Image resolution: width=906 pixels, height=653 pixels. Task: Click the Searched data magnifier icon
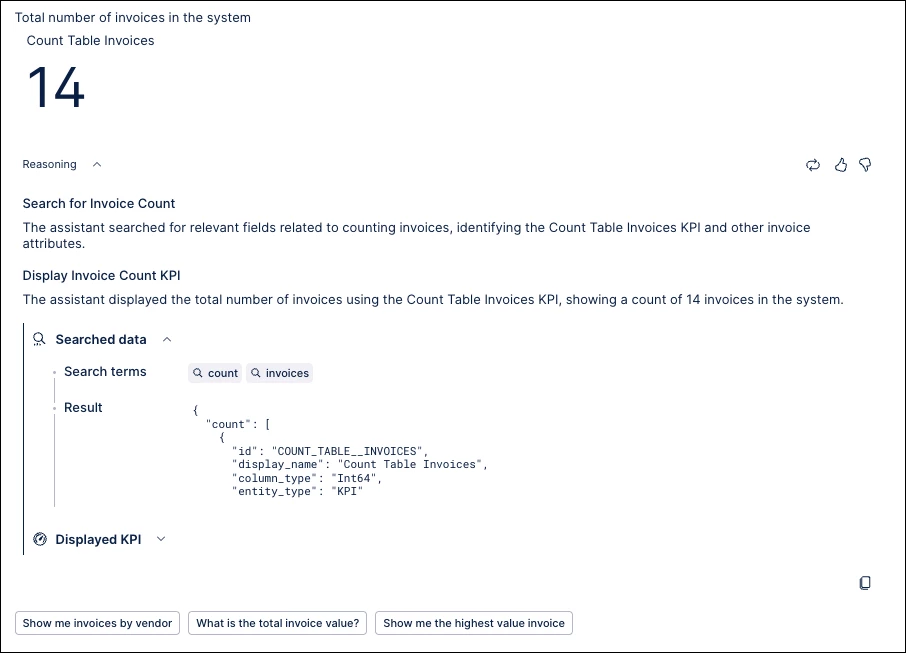[39, 339]
